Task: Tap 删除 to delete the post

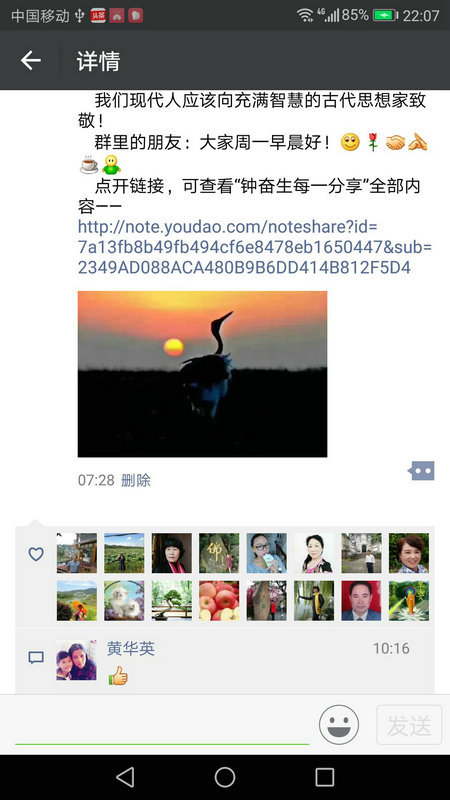Action: click(x=136, y=480)
